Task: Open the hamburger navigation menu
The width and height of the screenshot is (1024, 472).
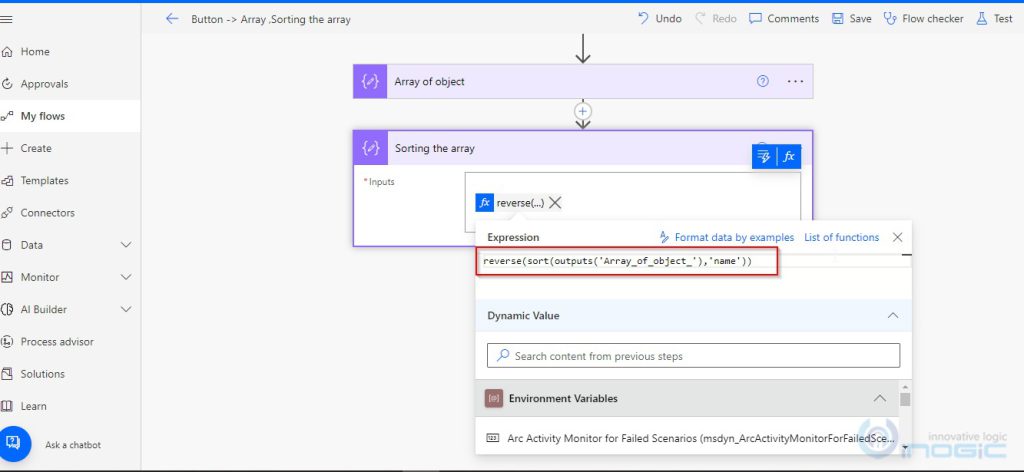Action: pos(7,19)
